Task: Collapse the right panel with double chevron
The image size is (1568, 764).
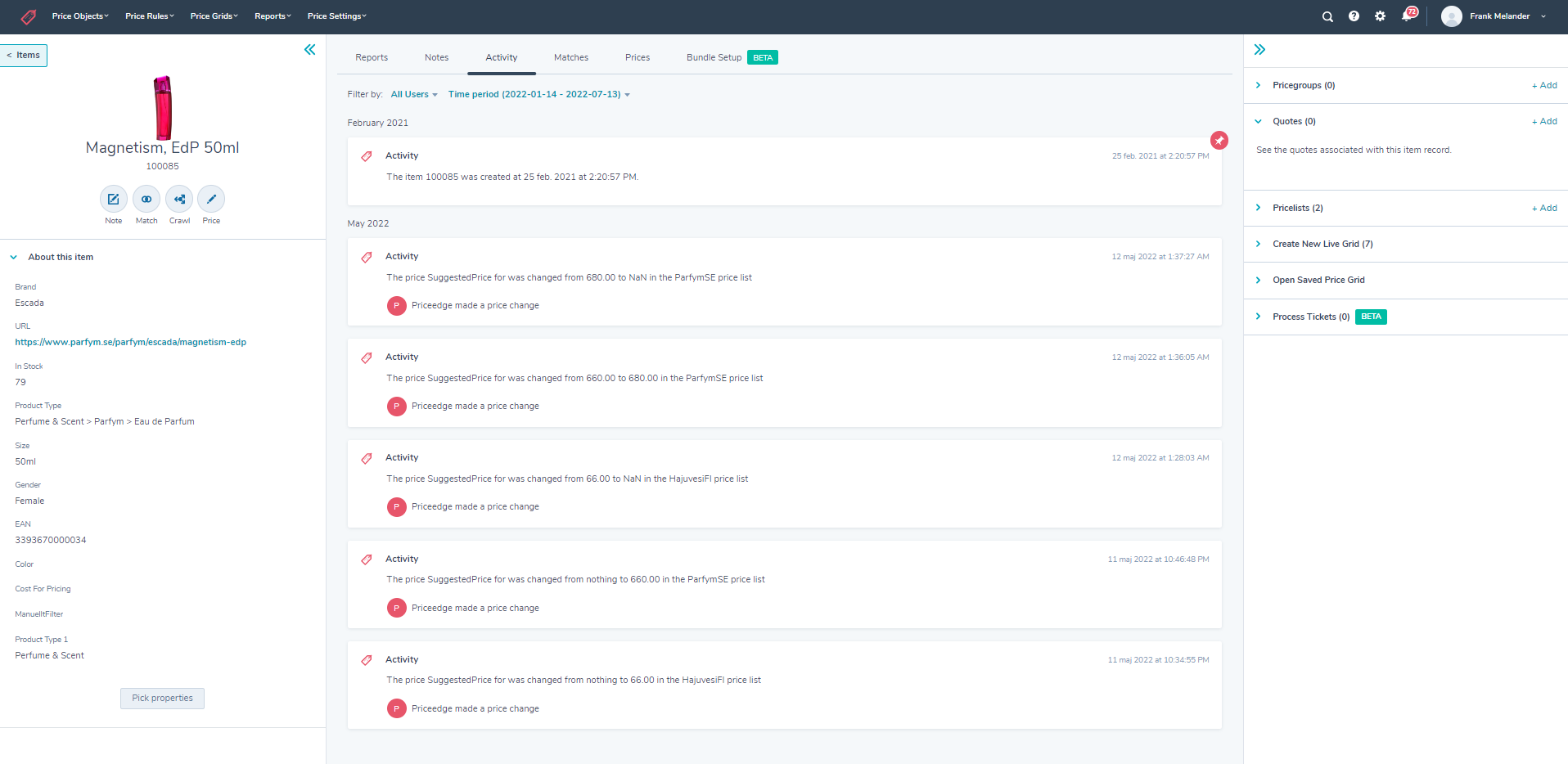Action: pyautogui.click(x=1259, y=50)
